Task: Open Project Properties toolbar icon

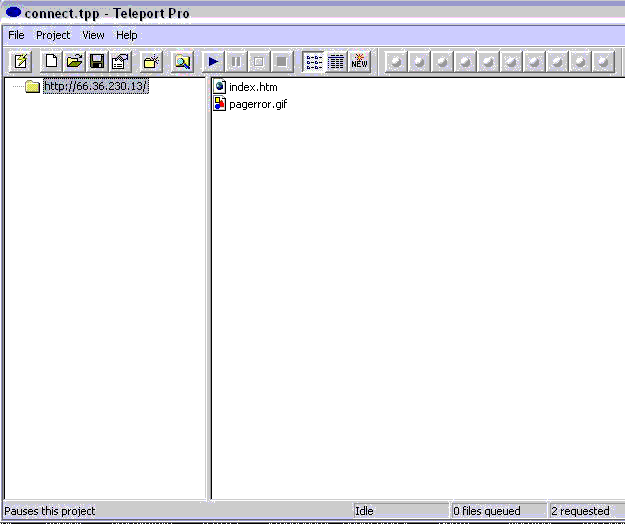Action: pyautogui.click(x=120, y=61)
